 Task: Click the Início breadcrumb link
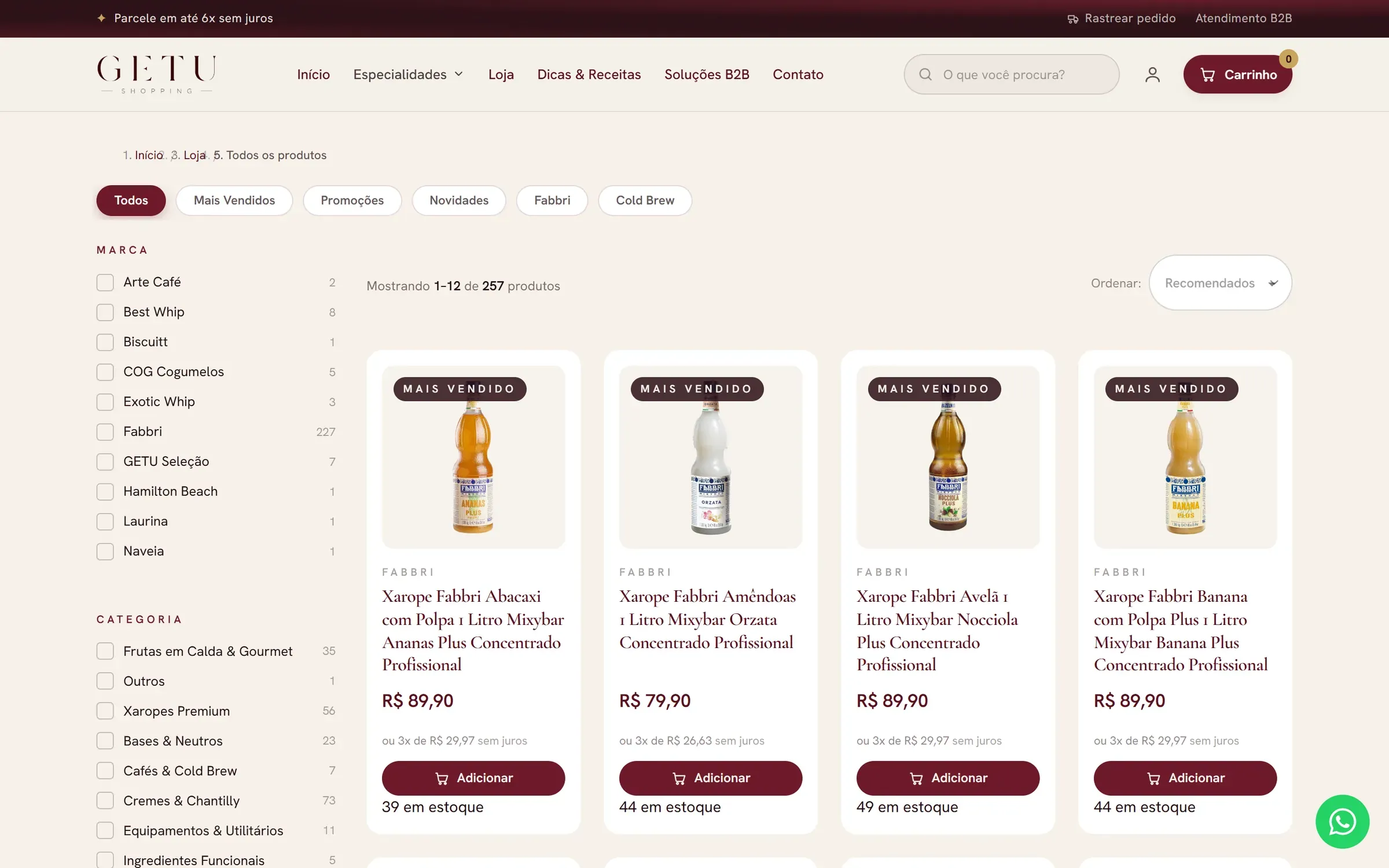(149, 155)
